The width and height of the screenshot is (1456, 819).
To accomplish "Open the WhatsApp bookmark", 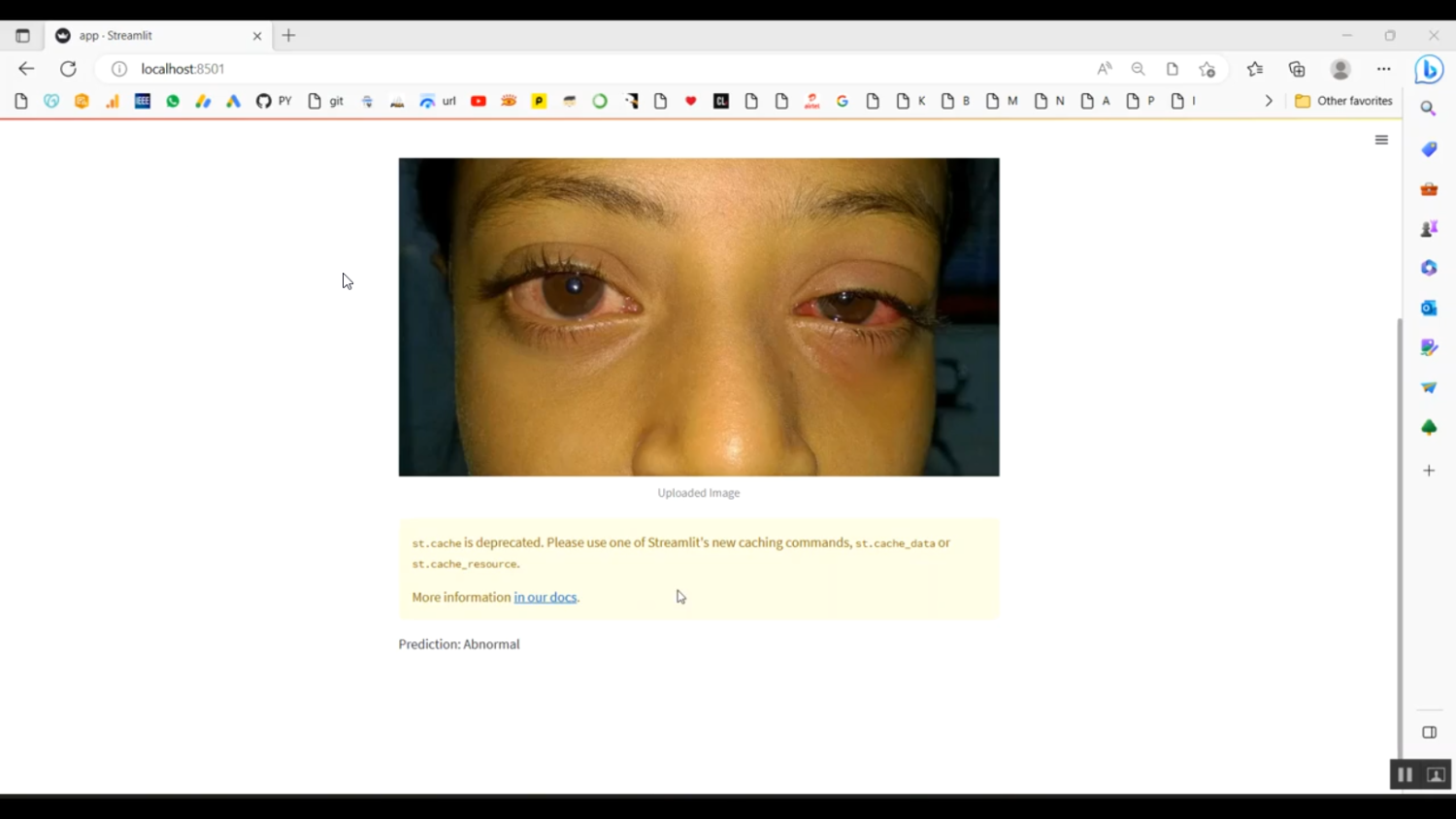I will pos(173,101).
